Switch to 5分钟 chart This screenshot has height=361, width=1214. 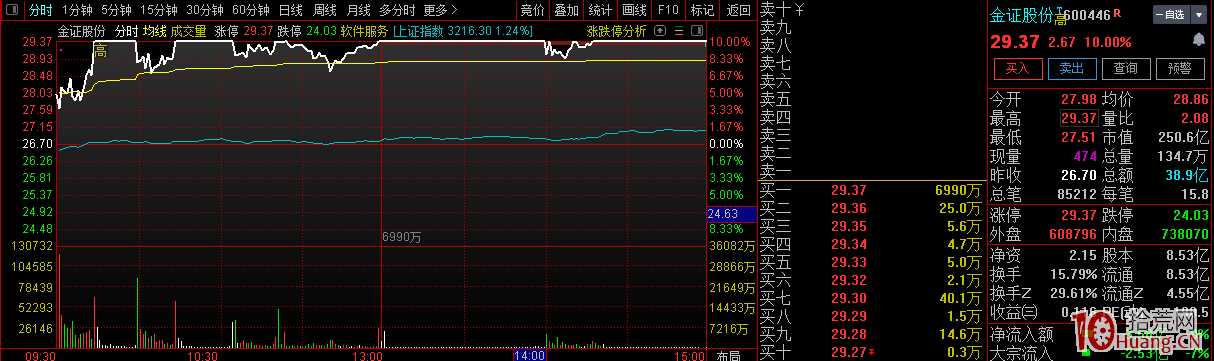116,10
